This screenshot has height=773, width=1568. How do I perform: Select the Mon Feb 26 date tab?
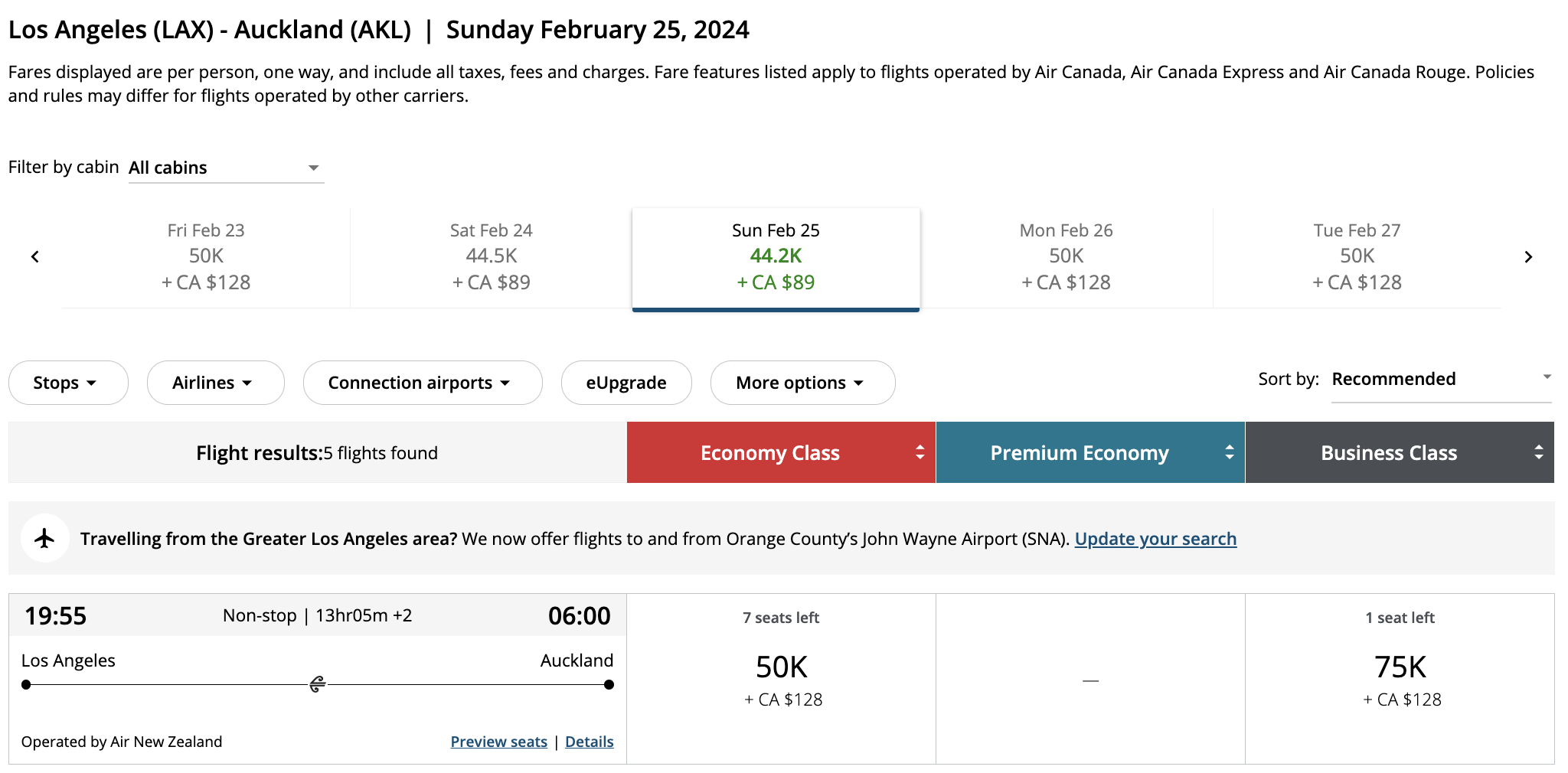tap(1066, 256)
